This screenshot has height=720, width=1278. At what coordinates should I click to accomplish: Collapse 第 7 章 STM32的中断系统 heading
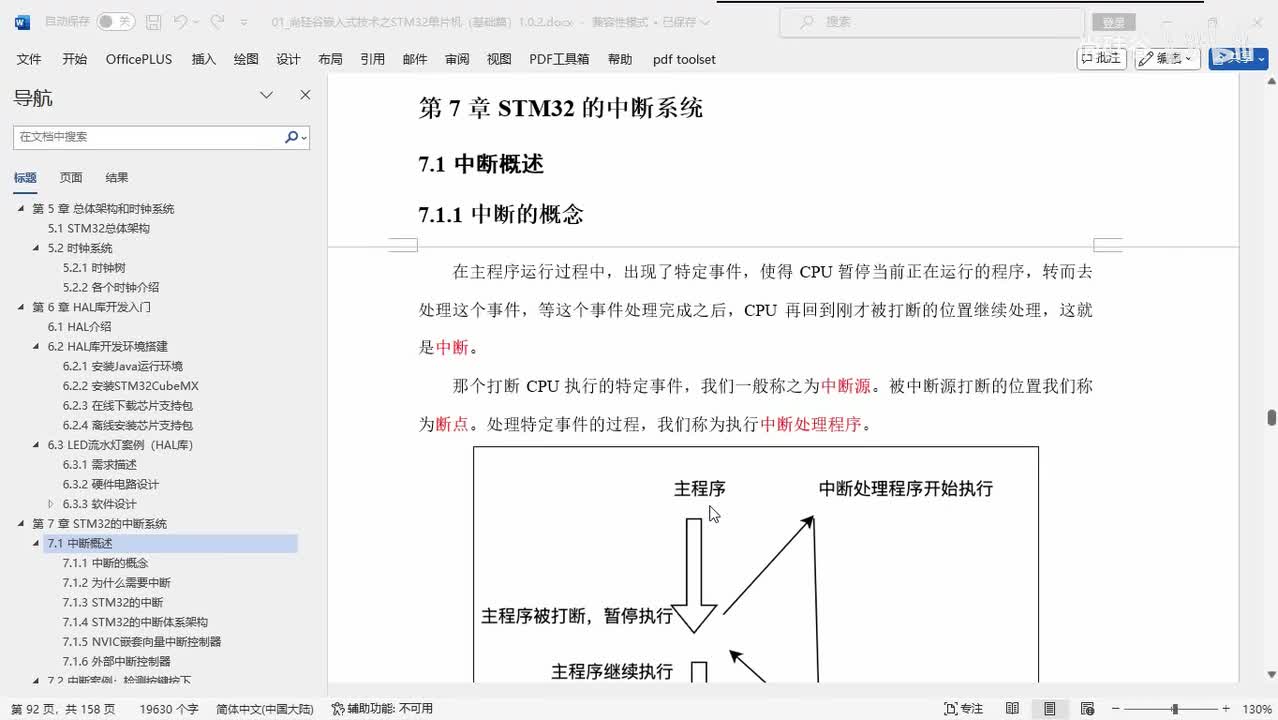21,524
